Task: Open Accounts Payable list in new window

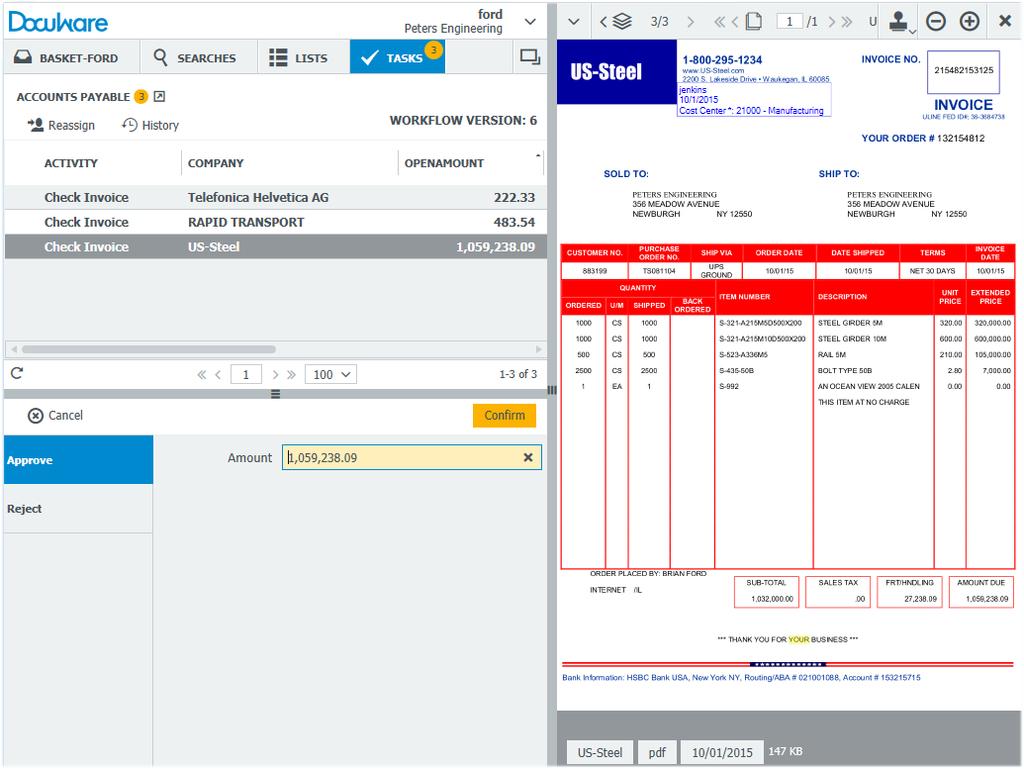Action: coord(159,97)
